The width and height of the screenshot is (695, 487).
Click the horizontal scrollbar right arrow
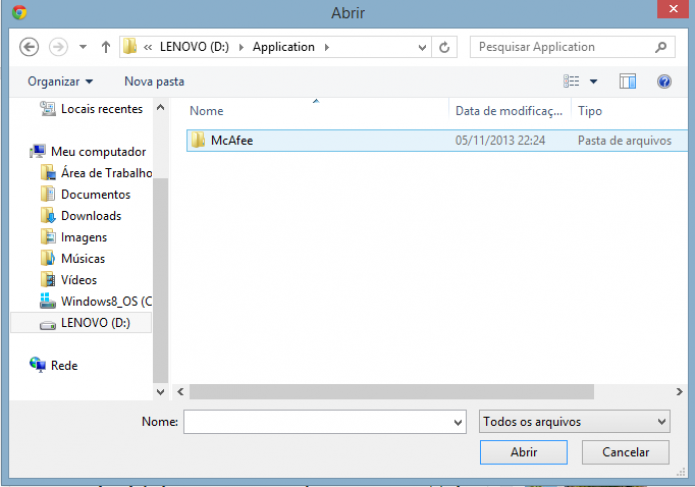tap(679, 392)
